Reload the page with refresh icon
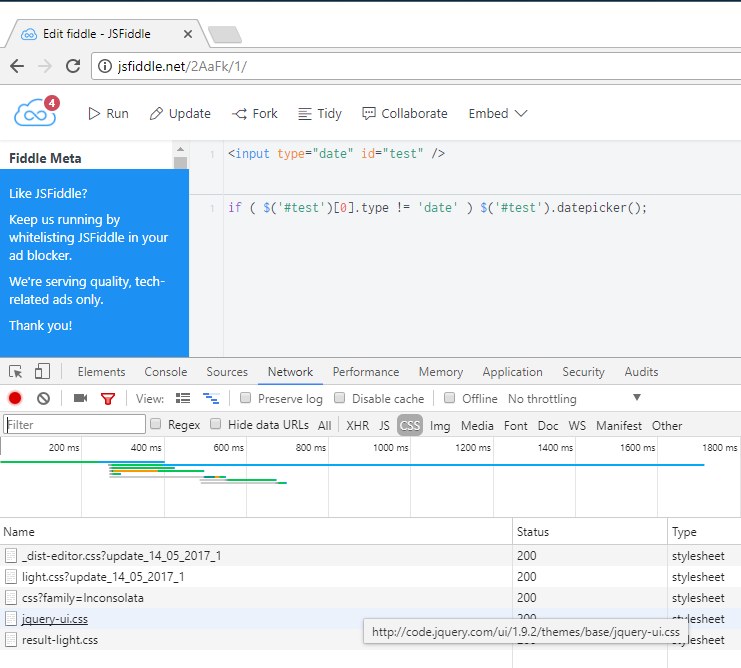Viewport: 741px width, 668px height. (x=73, y=66)
